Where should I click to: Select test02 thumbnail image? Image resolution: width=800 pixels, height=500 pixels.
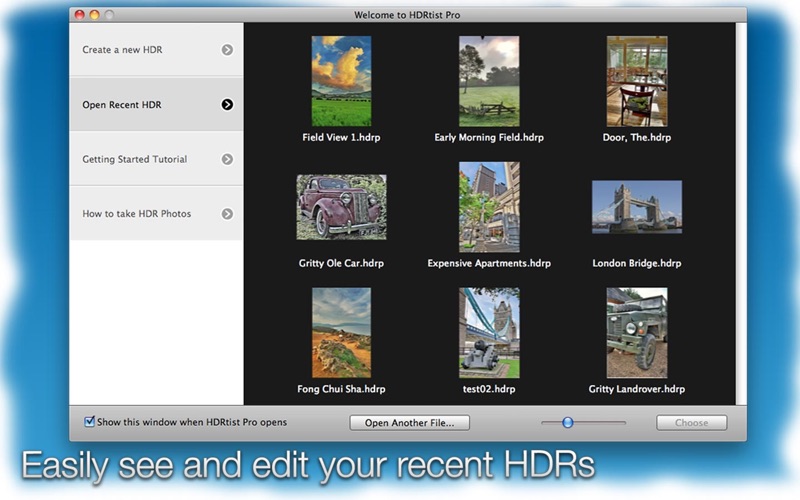click(489, 333)
